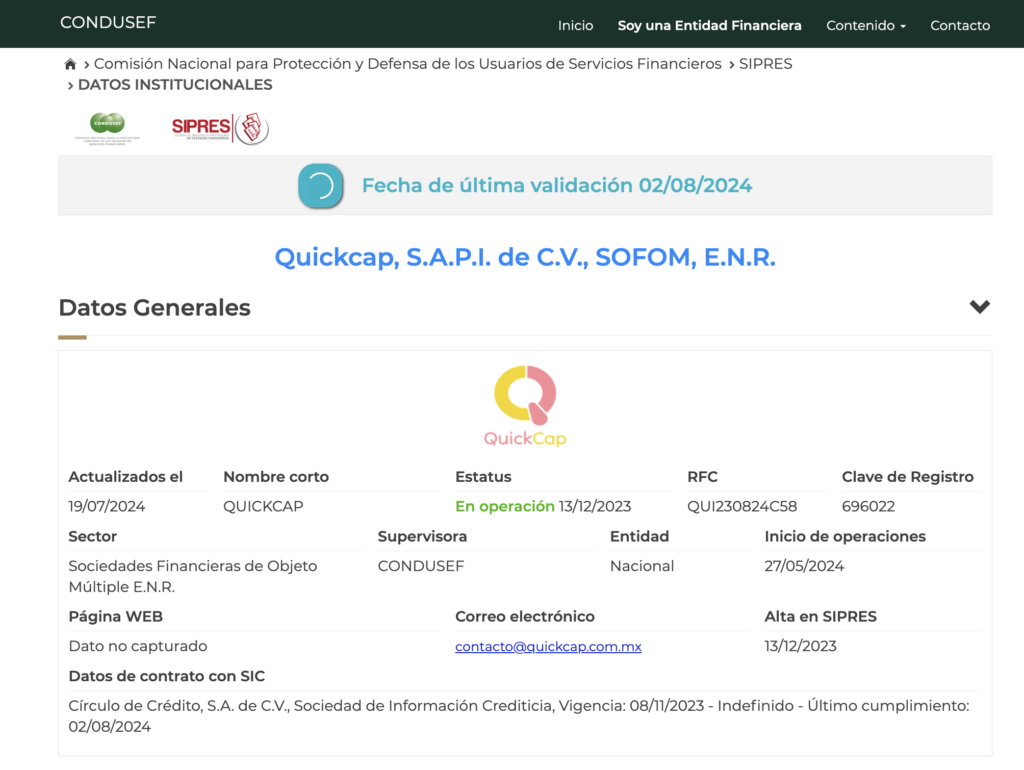This screenshot has width=1024, height=770.
Task: Click the home icon in breadcrumb
Action: pos(70,64)
